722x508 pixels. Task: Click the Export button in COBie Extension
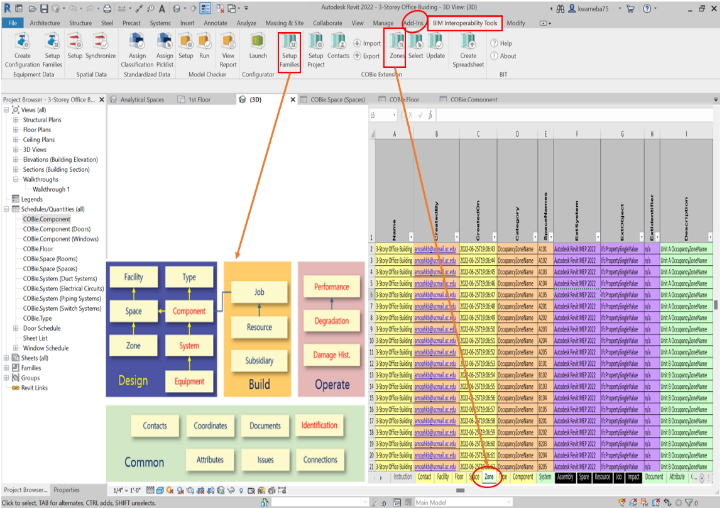(x=367, y=56)
